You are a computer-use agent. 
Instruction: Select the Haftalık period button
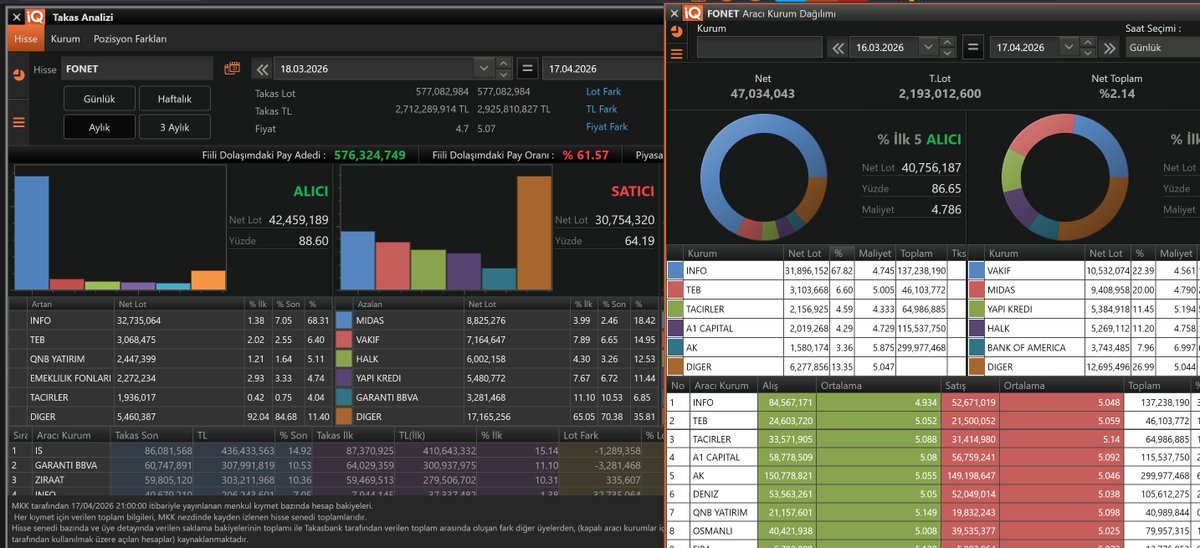tap(174, 99)
